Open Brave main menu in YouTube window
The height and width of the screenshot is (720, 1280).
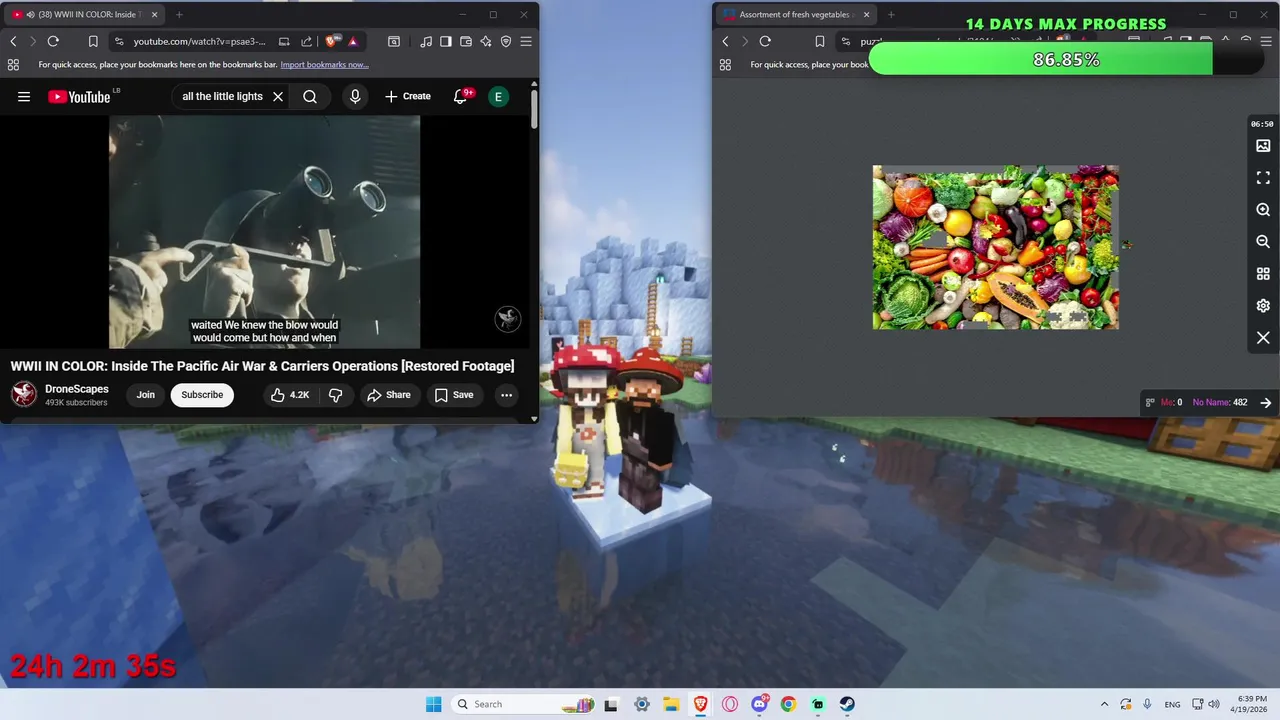(526, 41)
